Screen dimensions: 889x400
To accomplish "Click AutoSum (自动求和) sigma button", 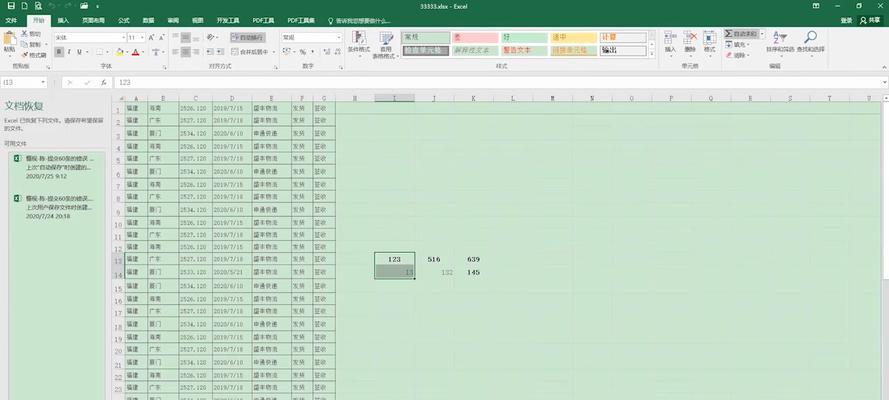I will tap(740, 34).
